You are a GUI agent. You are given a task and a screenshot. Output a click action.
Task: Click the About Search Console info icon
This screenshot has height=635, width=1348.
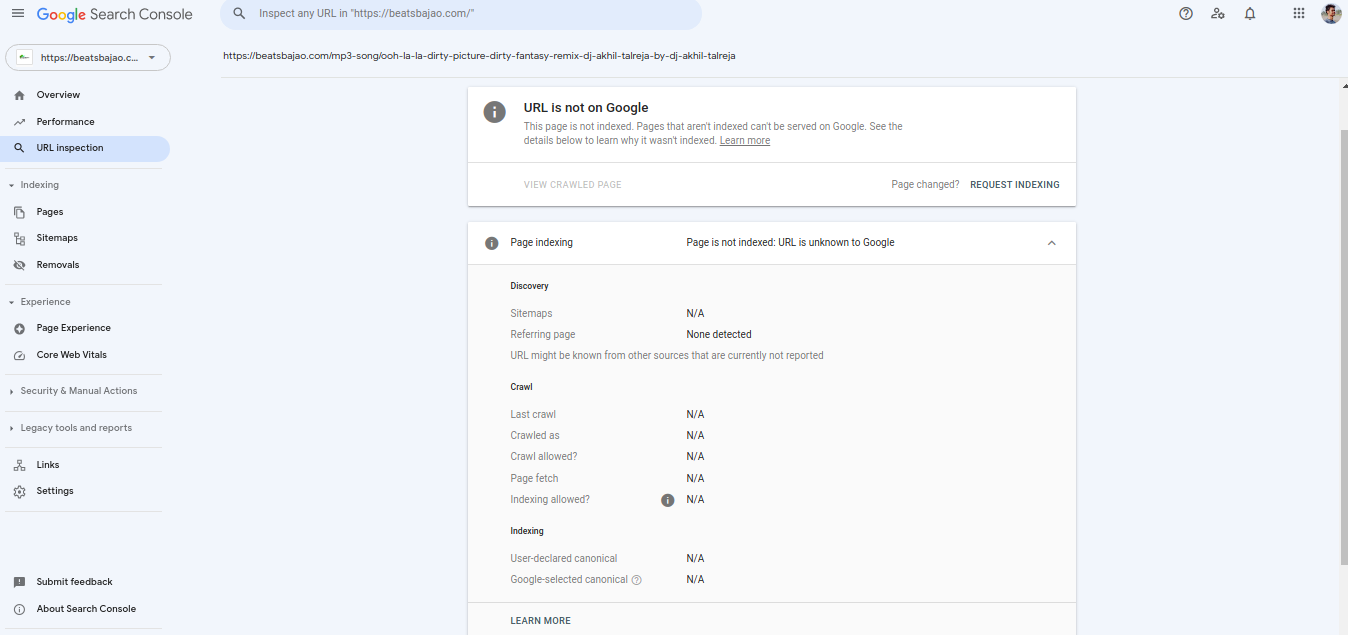pyautogui.click(x=19, y=609)
